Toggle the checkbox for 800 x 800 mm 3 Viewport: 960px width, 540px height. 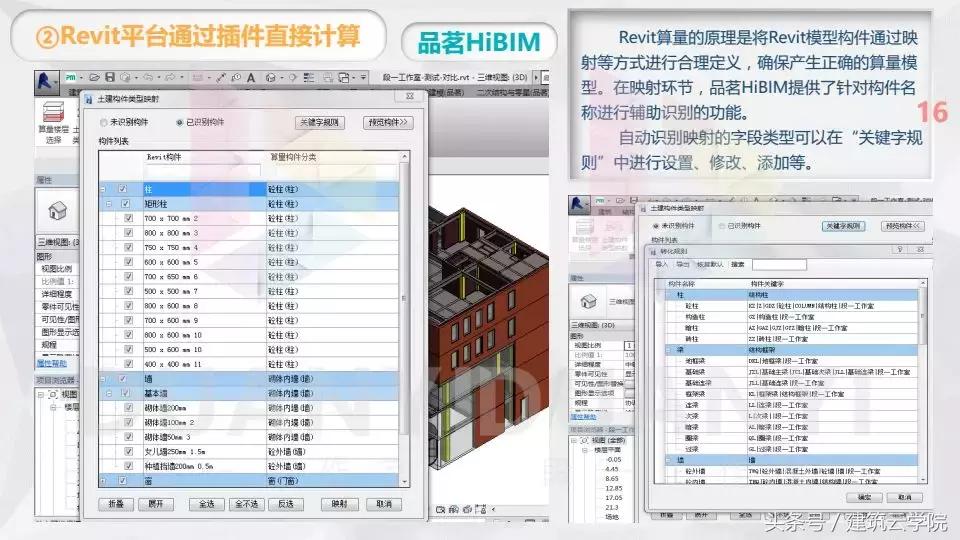tap(129, 233)
